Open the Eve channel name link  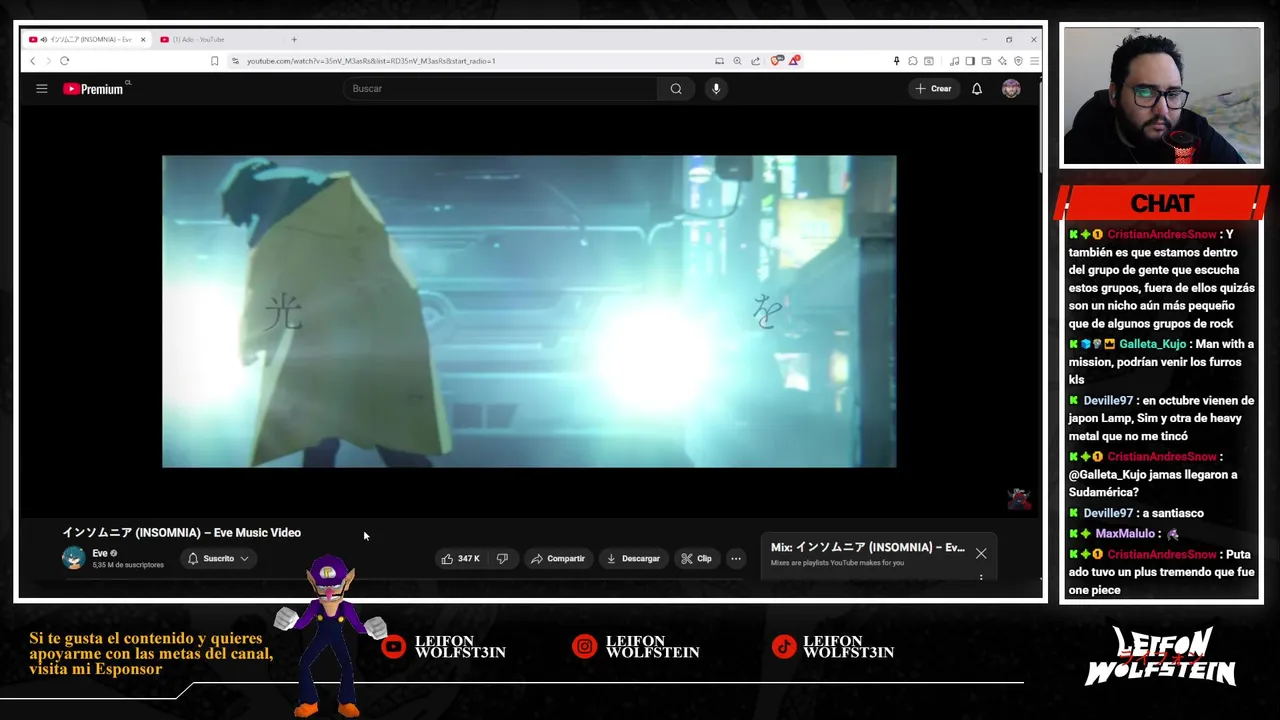tap(100, 553)
